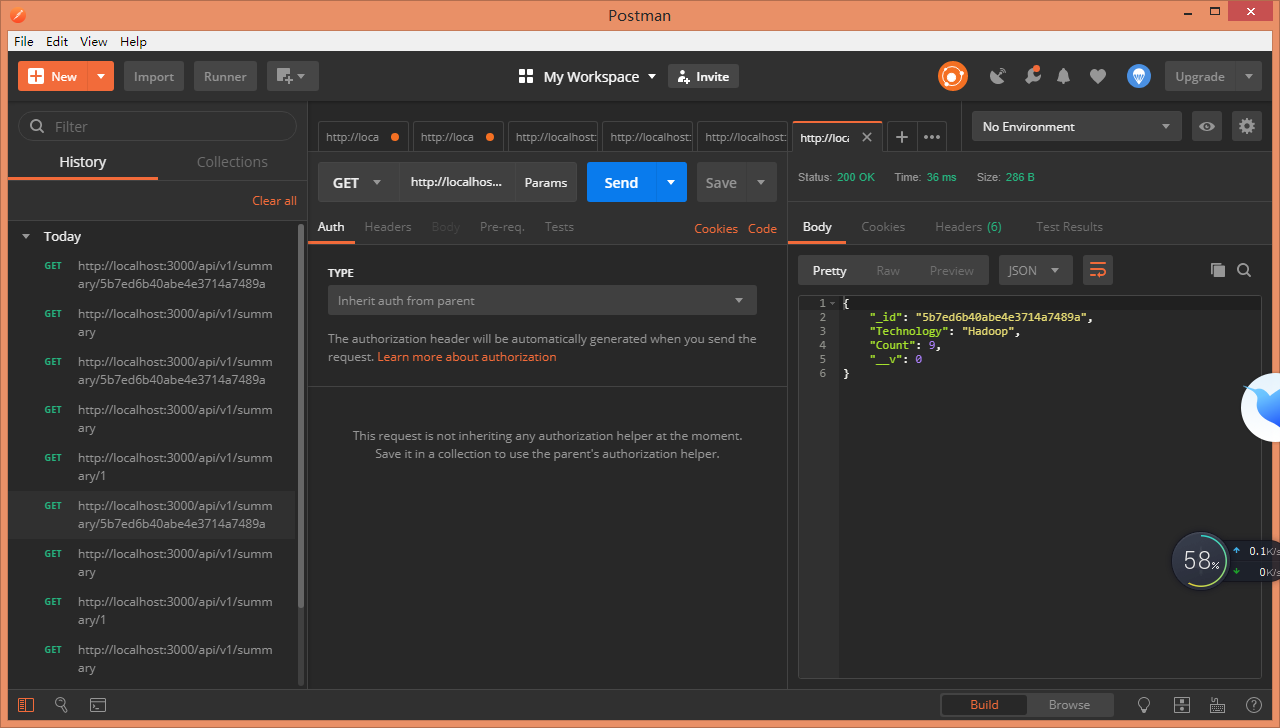Open the user avatar icon

coord(1138,76)
